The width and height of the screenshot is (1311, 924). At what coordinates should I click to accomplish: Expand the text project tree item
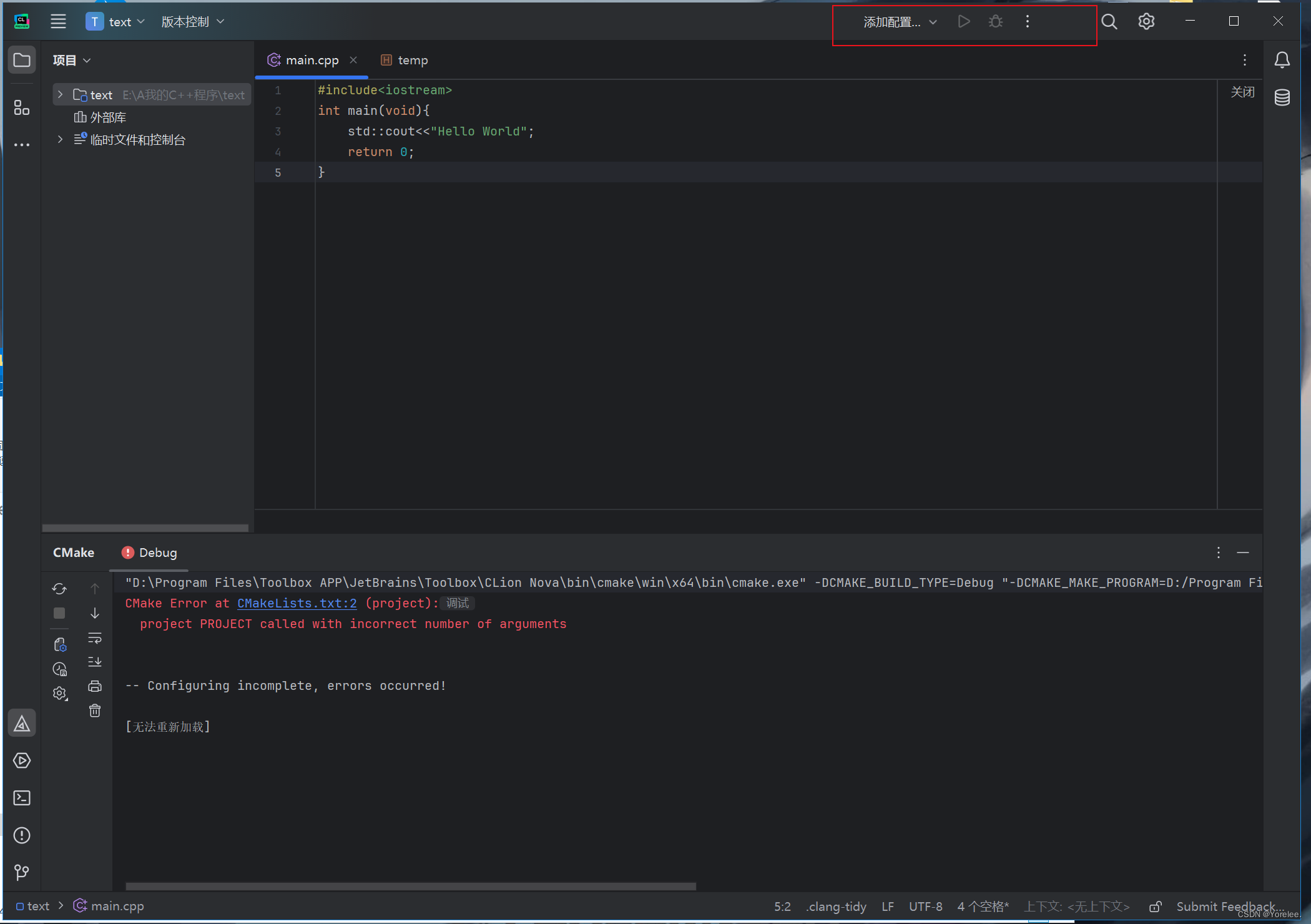63,94
